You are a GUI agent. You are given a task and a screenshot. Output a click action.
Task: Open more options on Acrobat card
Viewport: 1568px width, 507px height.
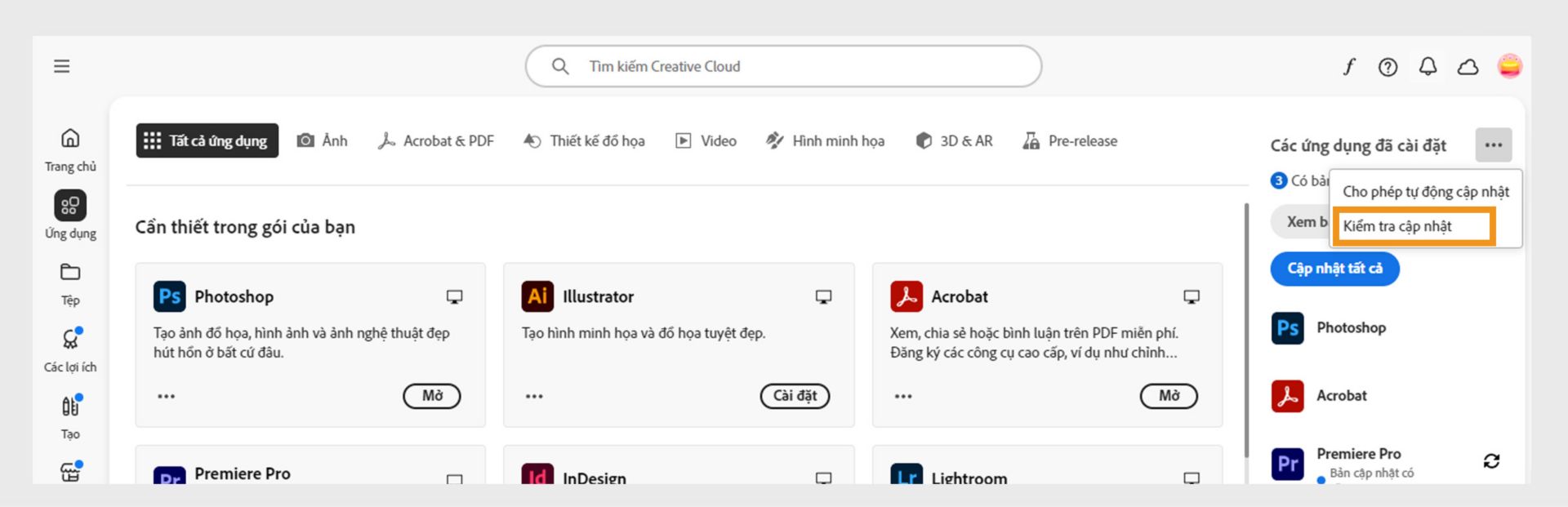[903, 396]
